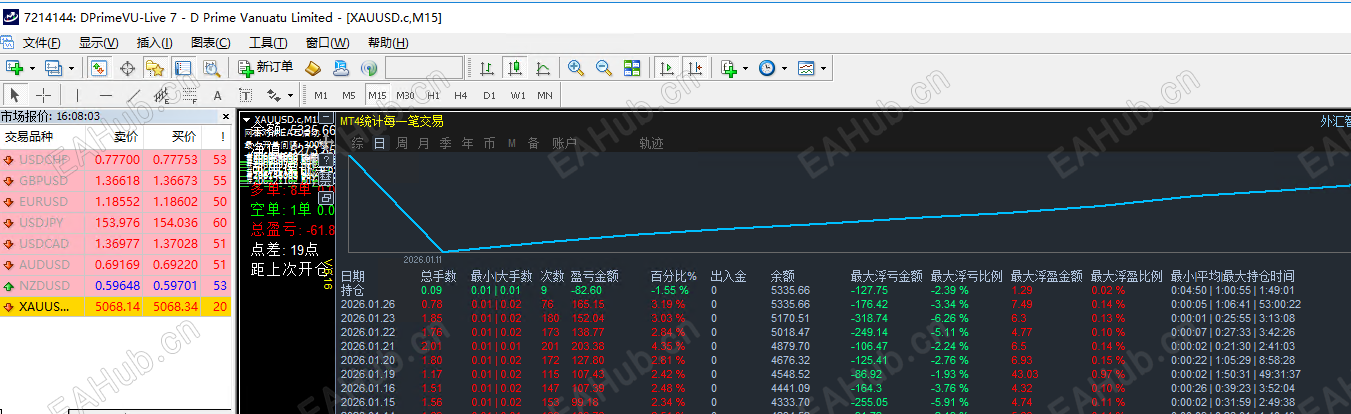
Task: Select the 账户 account tab
Action: coord(565,143)
